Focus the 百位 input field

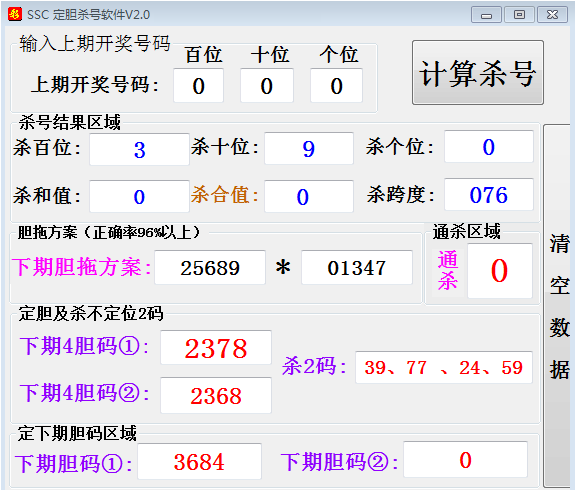[198, 85]
